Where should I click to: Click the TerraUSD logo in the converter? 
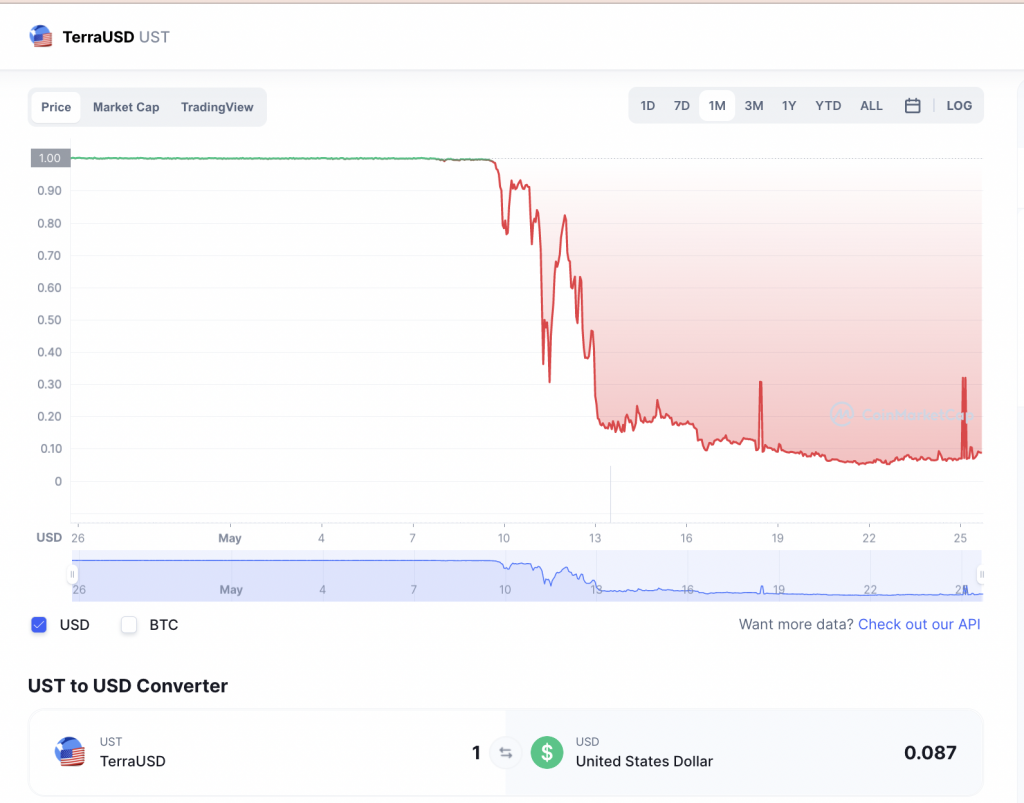[x=70, y=752]
